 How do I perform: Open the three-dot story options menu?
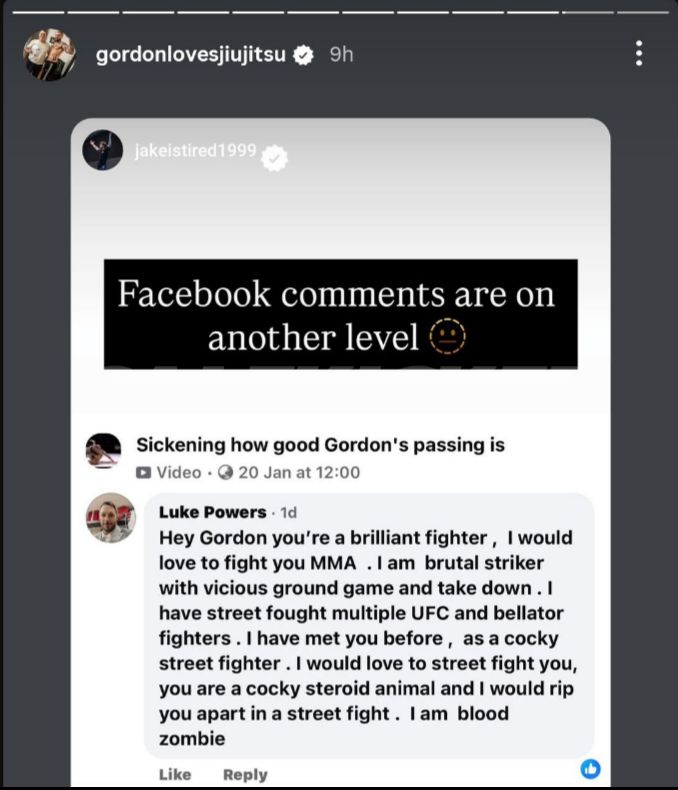point(638,54)
